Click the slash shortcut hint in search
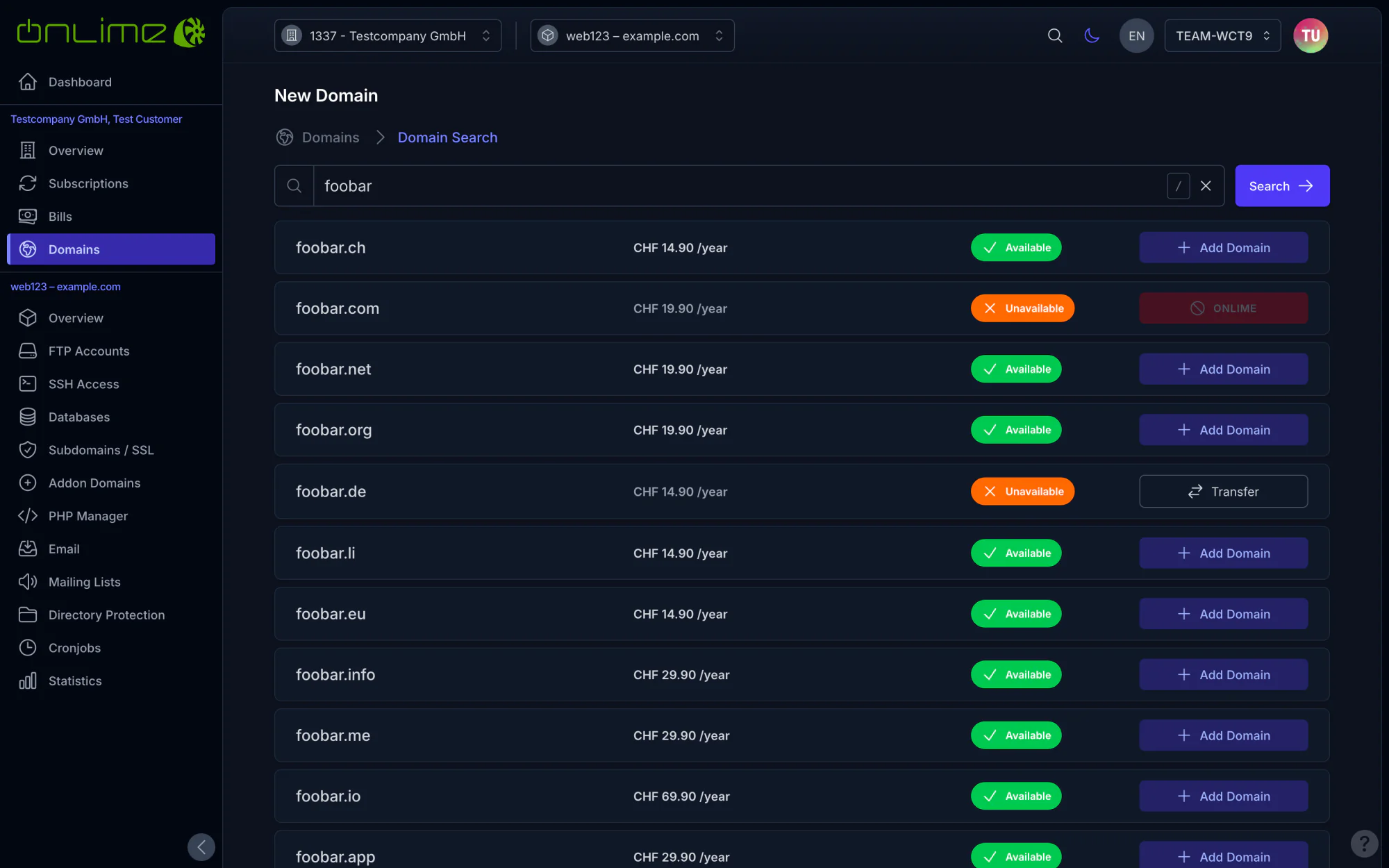 [x=1179, y=185]
